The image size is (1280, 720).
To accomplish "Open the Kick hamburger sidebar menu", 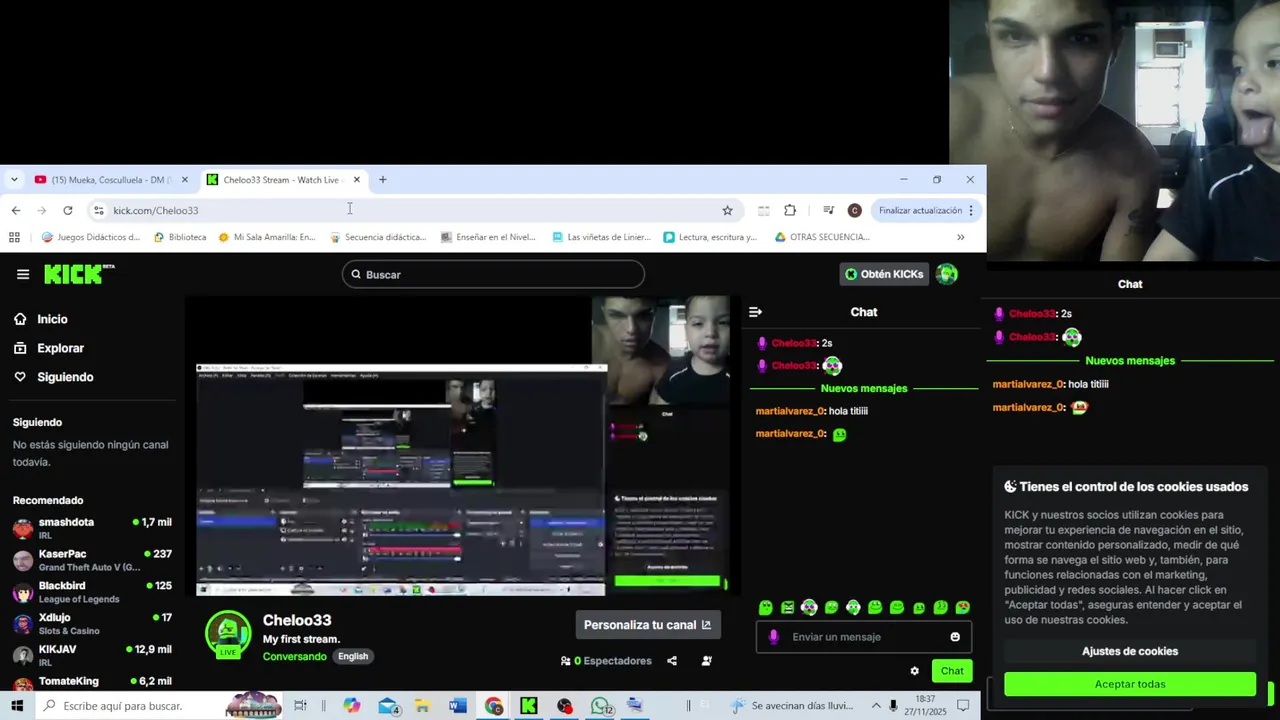I will coord(22,274).
